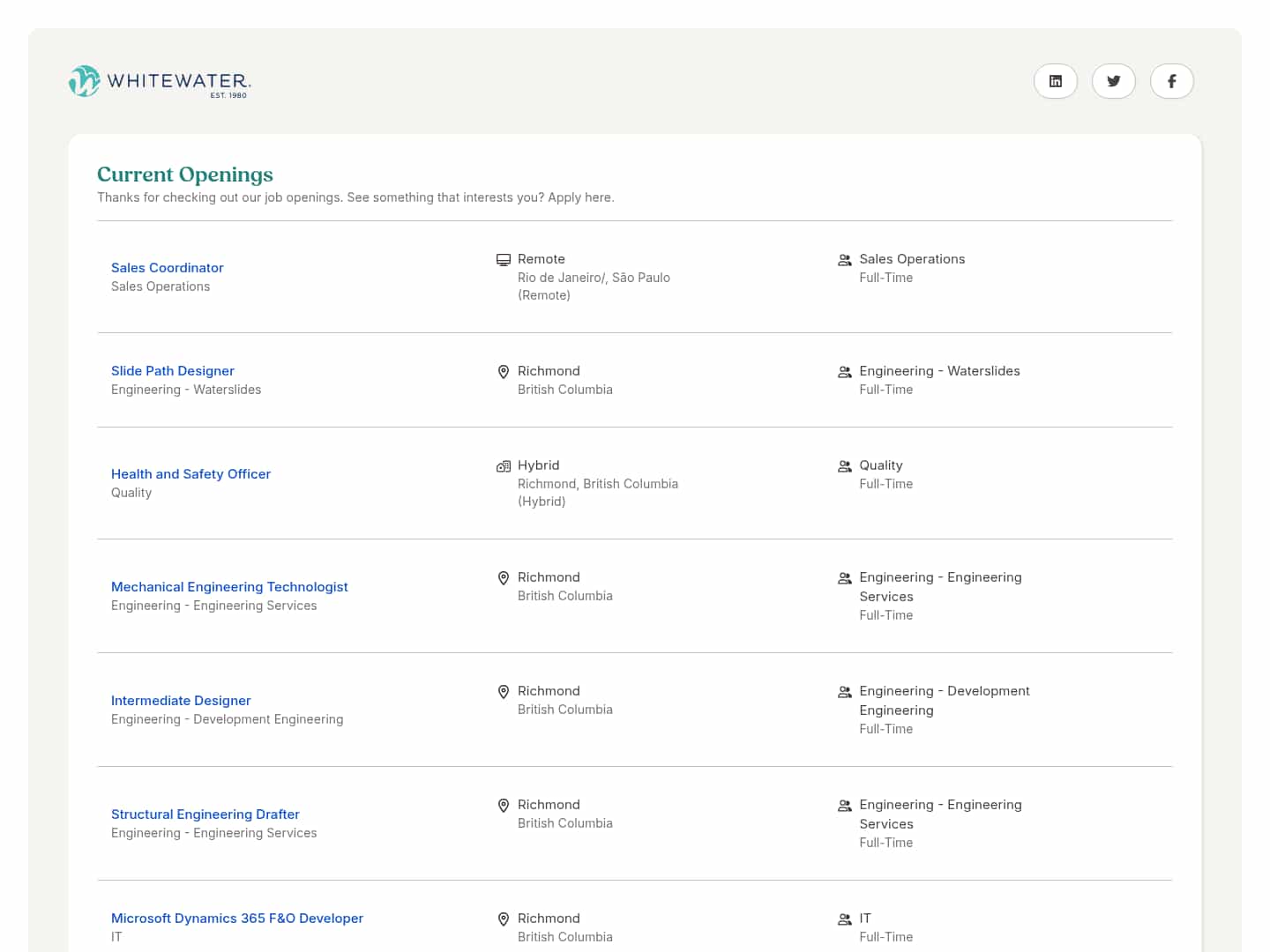Open the WhiteWater LinkedIn page
1270x952 pixels.
(x=1055, y=81)
